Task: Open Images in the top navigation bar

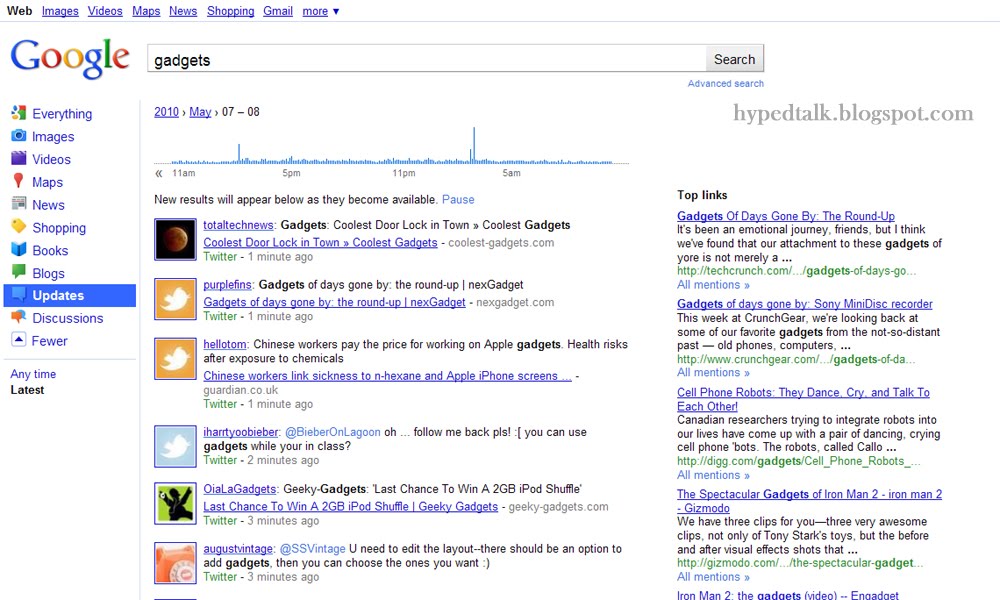Action: click(x=60, y=11)
